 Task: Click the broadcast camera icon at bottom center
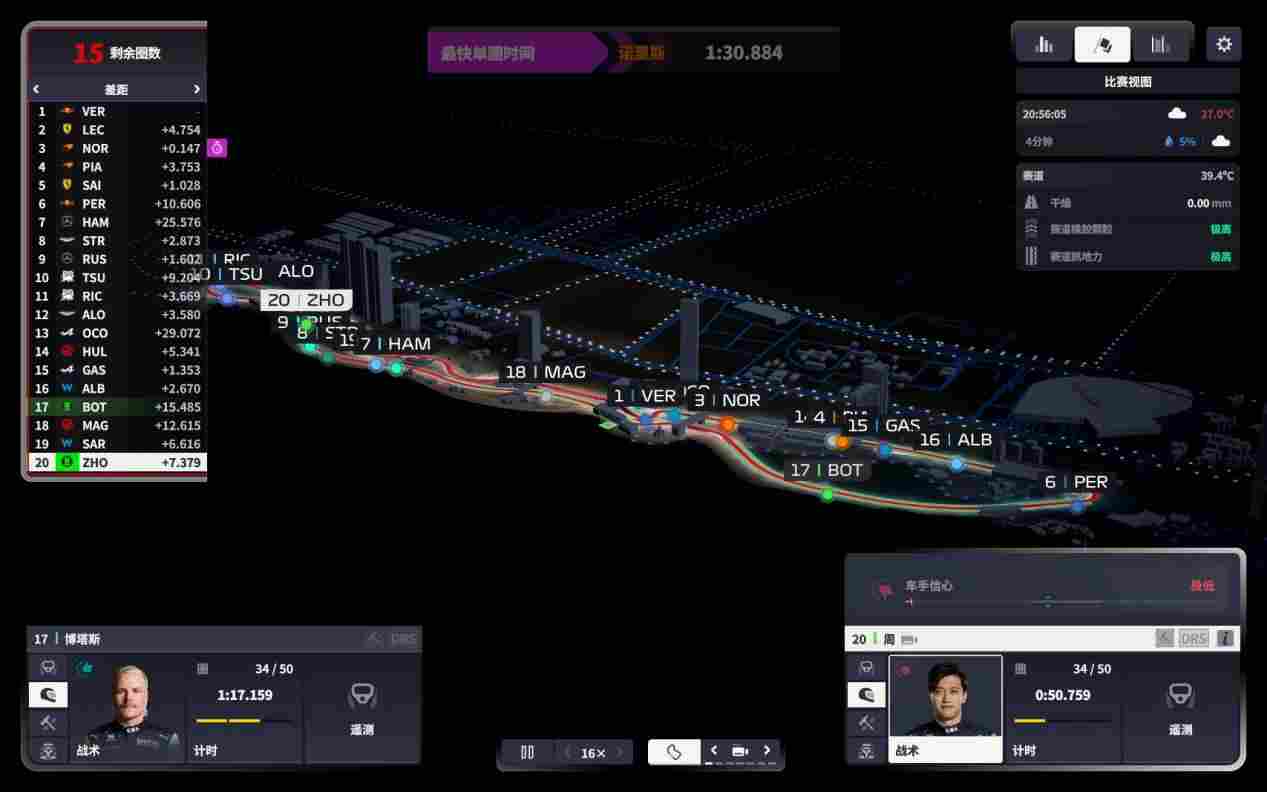click(740, 751)
